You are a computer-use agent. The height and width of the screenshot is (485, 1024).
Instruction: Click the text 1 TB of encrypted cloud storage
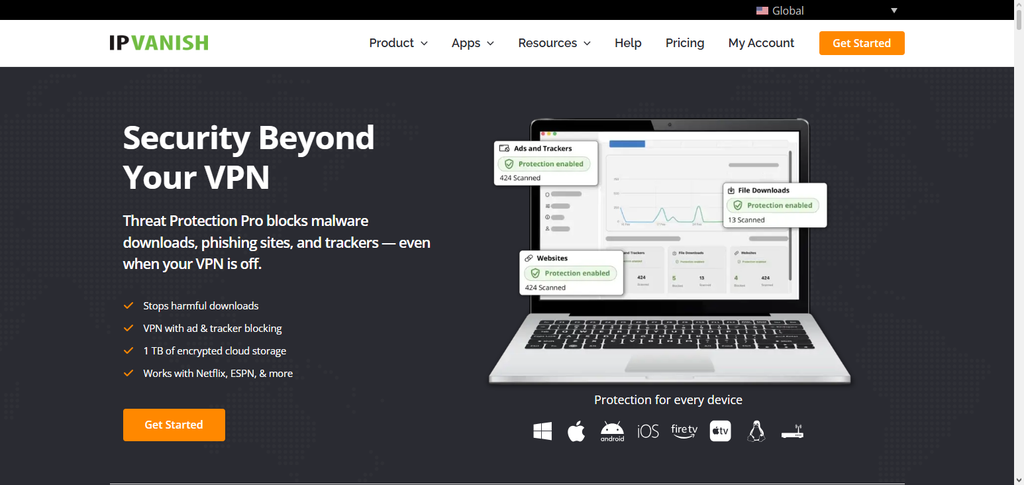(214, 351)
